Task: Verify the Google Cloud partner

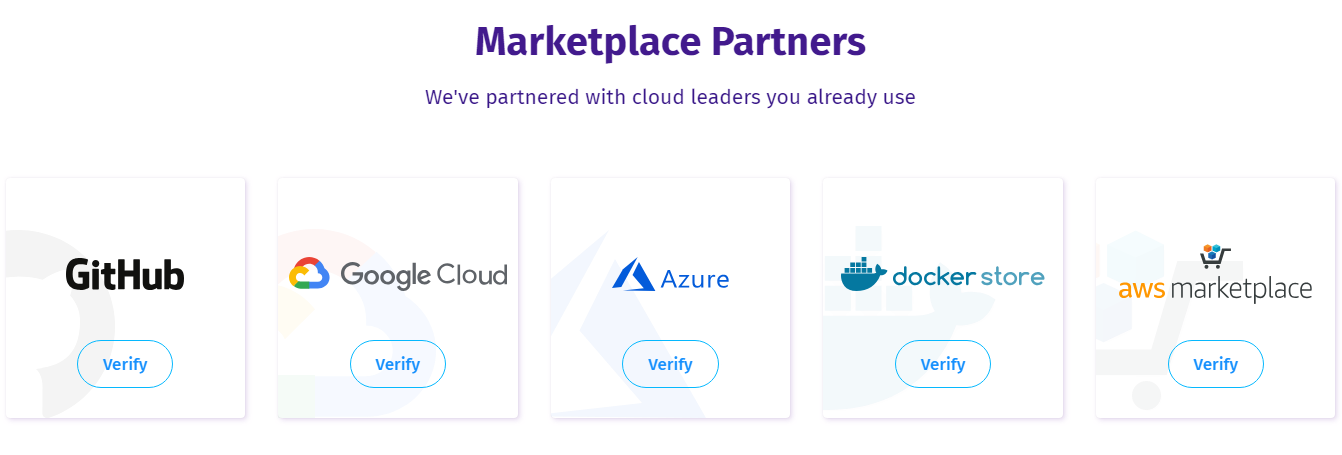Action: (398, 364)
